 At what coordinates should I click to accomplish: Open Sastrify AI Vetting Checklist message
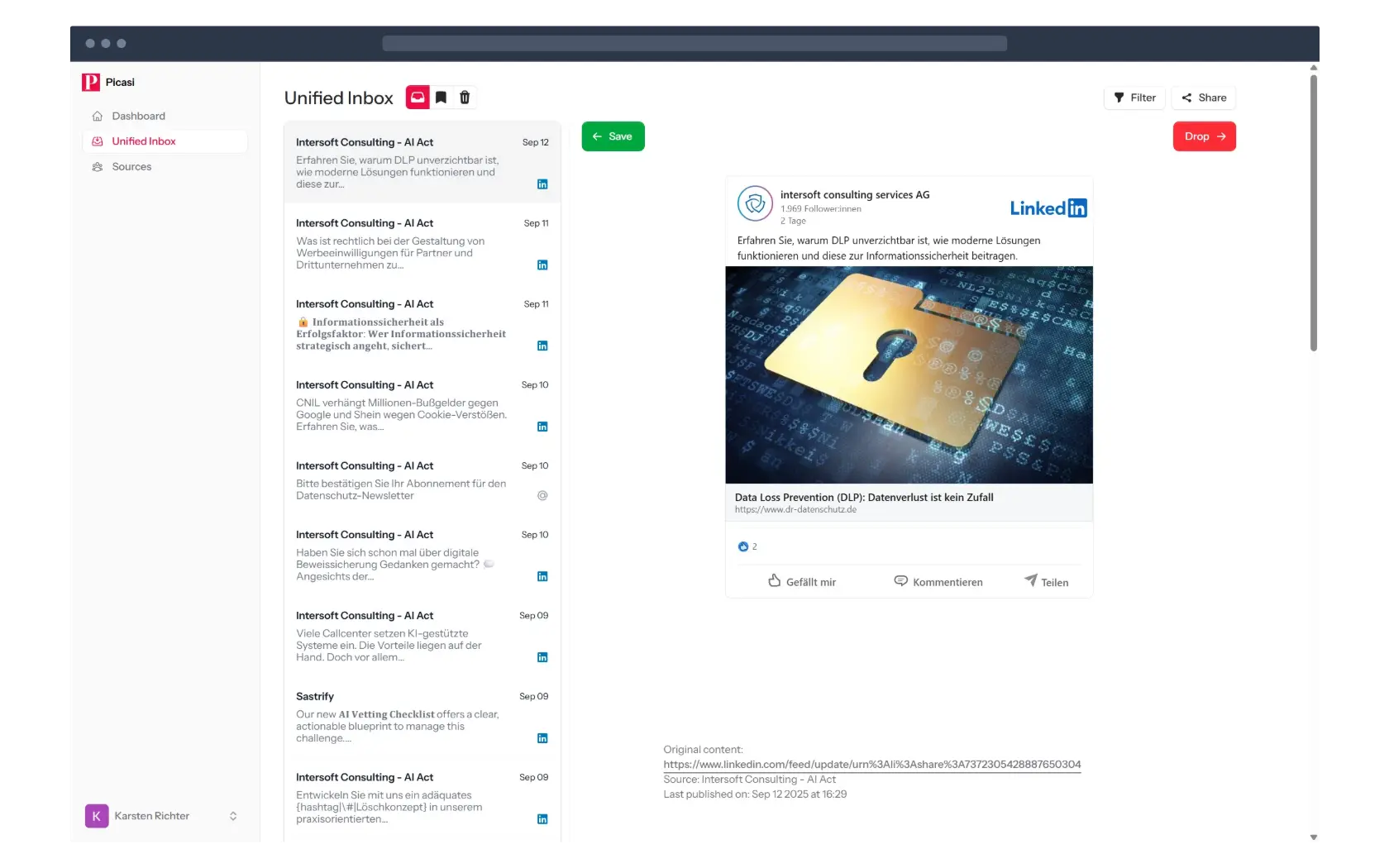[422, 718]
